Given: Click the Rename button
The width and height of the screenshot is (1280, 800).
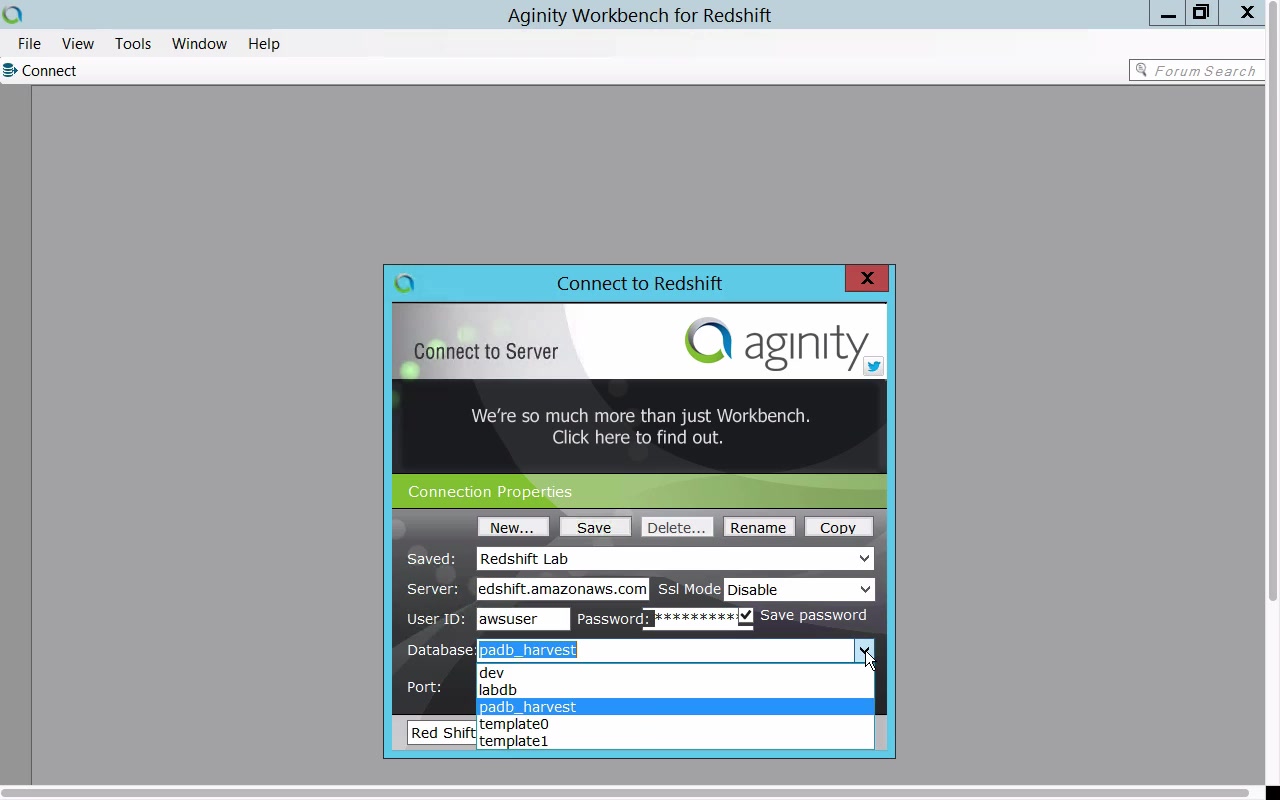Looking at the screenshot, I should 758,527.
